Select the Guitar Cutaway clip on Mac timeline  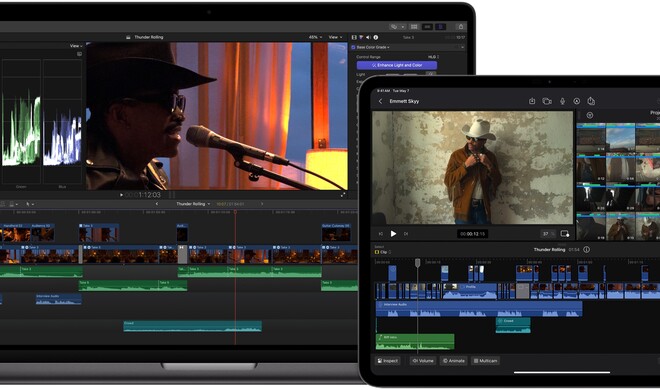(x=336, y=233)
